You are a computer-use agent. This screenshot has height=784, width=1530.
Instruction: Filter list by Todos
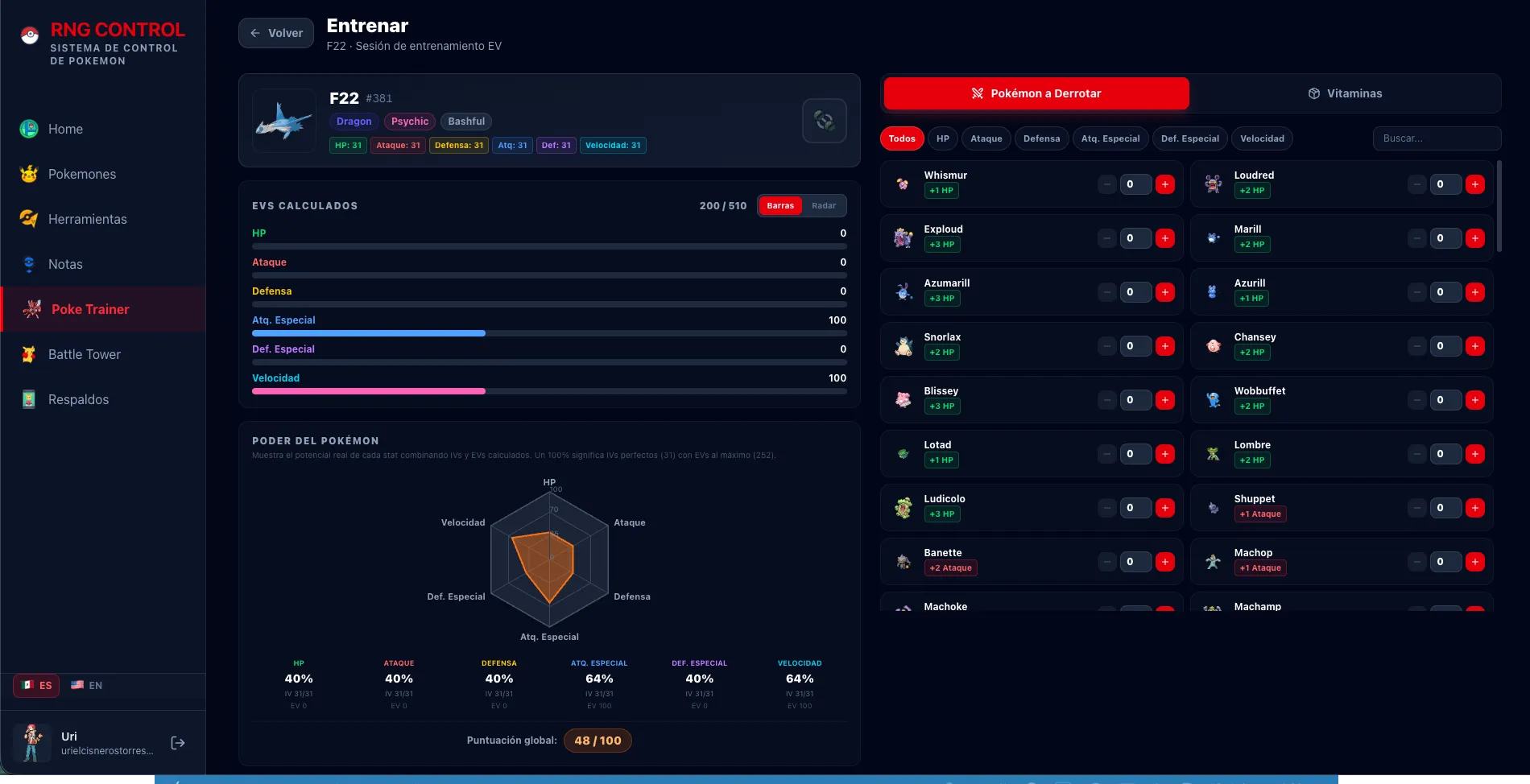[902, 138]
